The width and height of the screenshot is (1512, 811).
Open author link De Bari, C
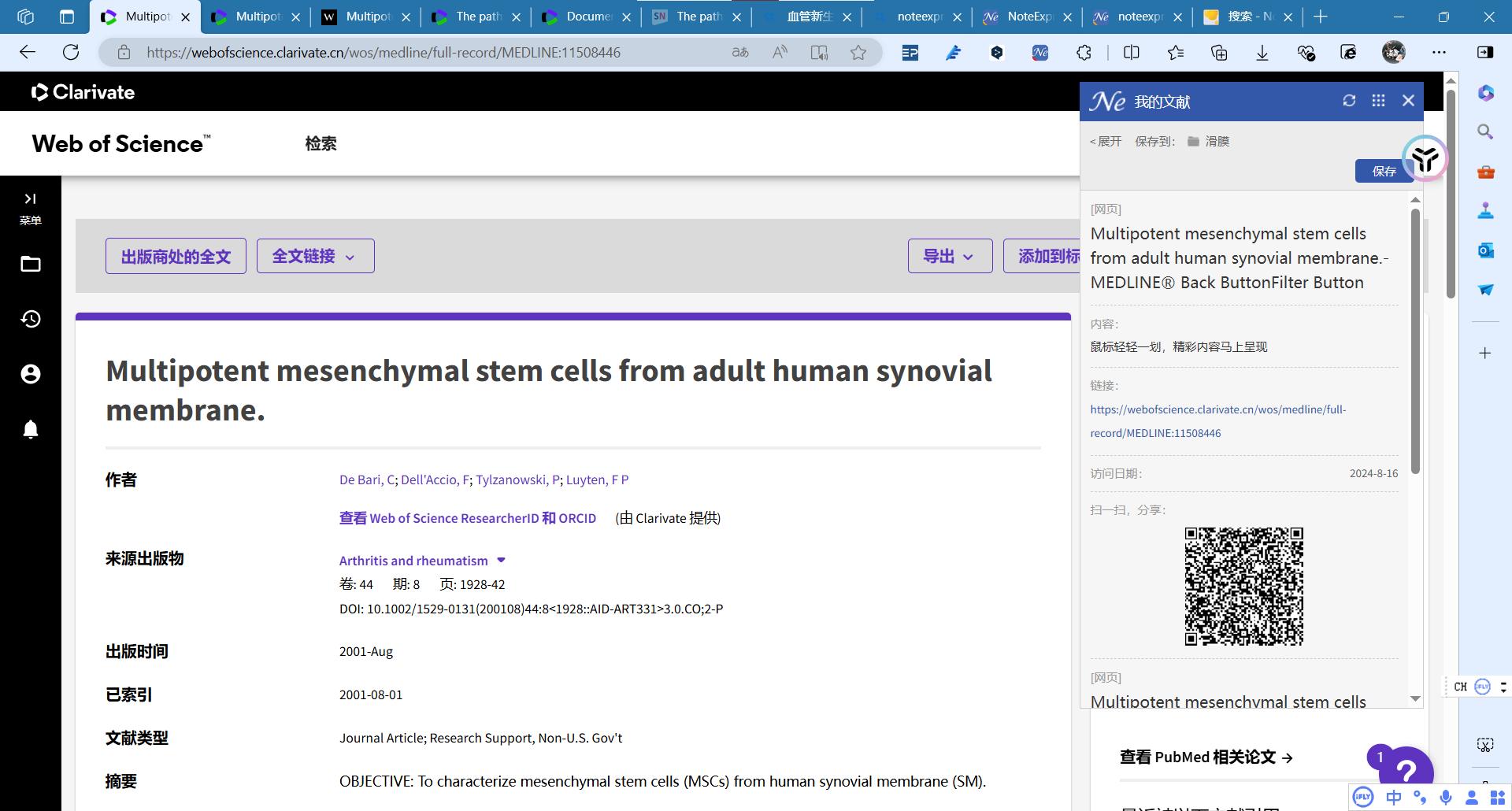coord(367,480)
